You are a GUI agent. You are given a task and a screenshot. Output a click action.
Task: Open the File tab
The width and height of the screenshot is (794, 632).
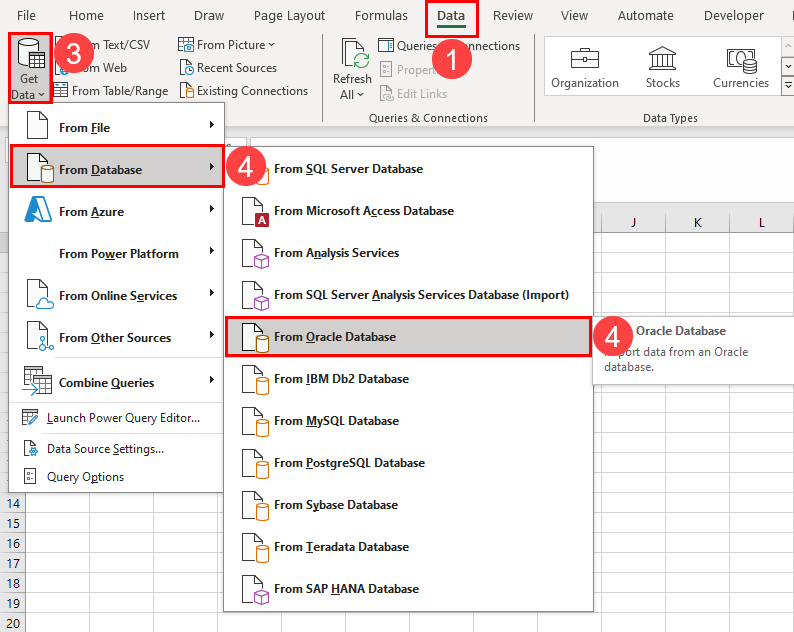[x=26, y=16]
